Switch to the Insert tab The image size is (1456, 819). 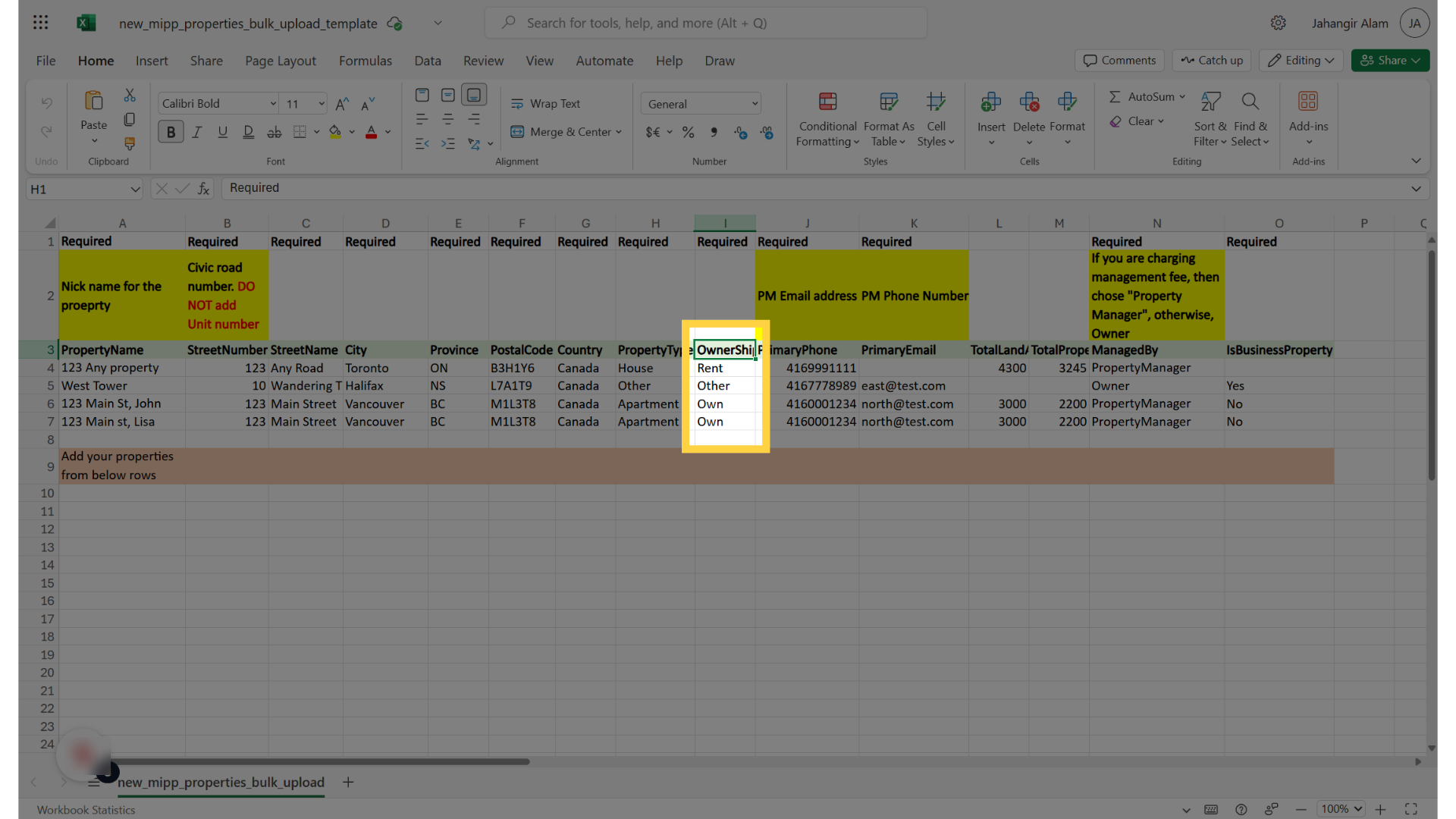pyautogui.click(x=152, y=61)
